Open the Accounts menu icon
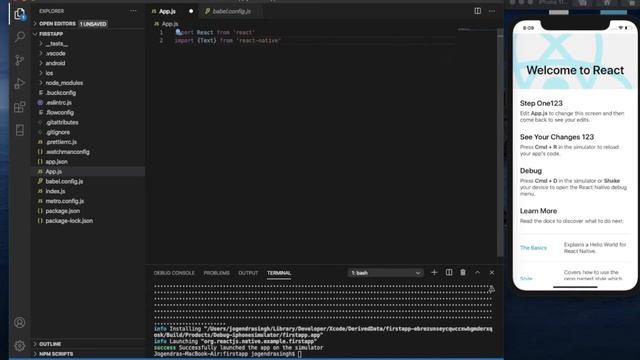Viewport: 640px width, 360px height. [x=20, y=322]
